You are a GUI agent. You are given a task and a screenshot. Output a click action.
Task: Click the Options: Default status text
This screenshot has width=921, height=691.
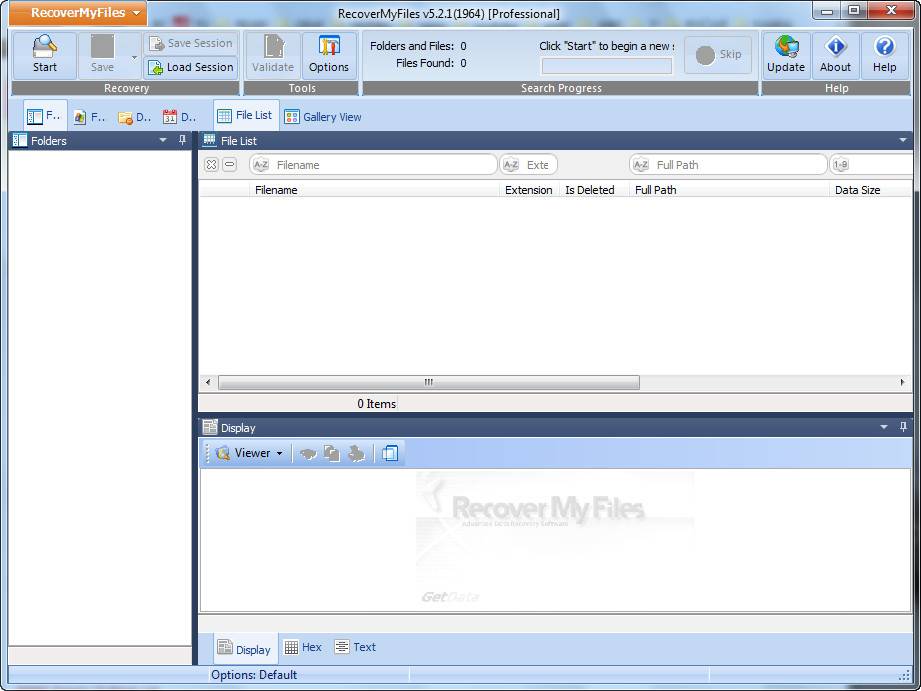(x=254, y=675)
